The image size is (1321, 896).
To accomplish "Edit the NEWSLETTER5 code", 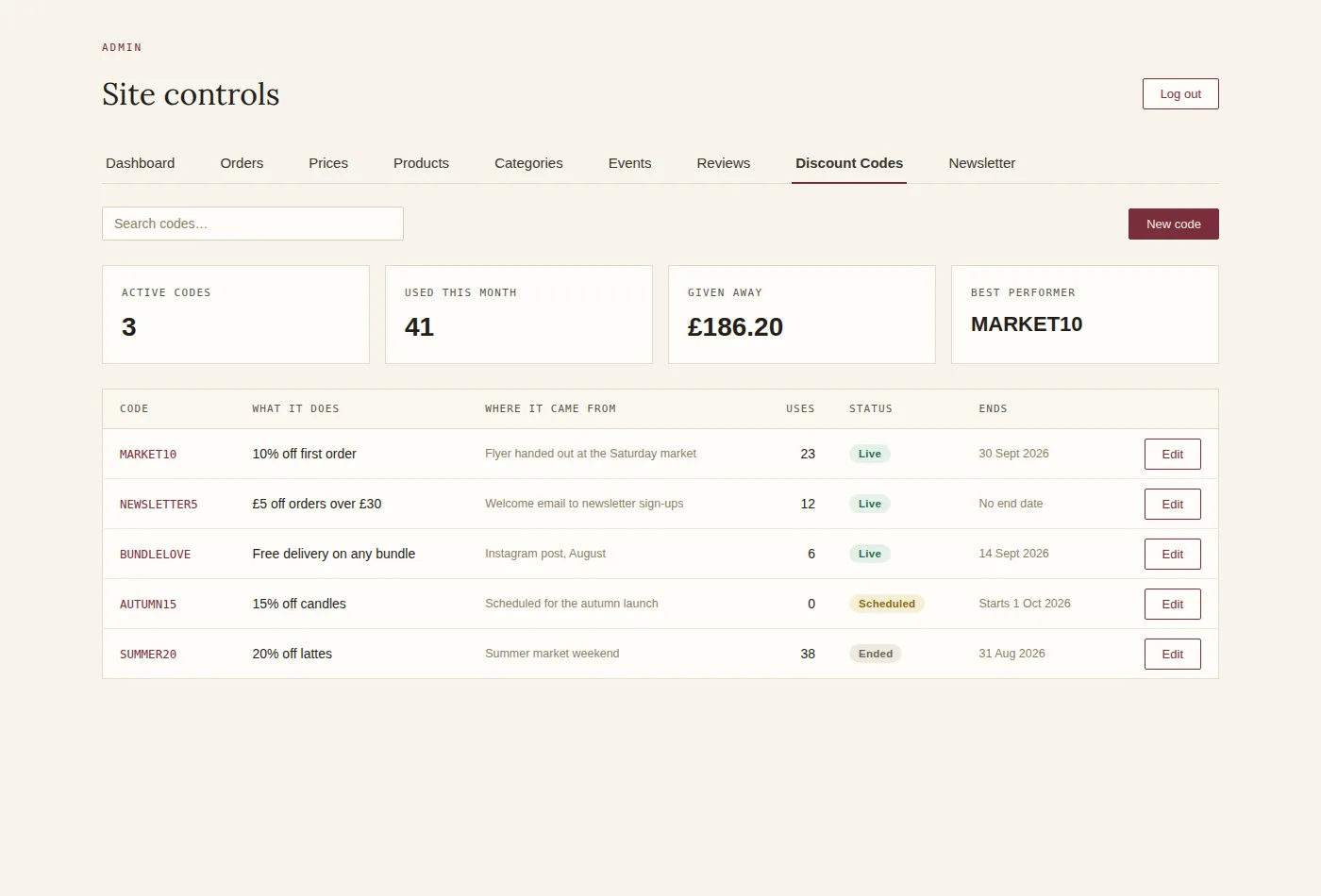I will 1172,505.
